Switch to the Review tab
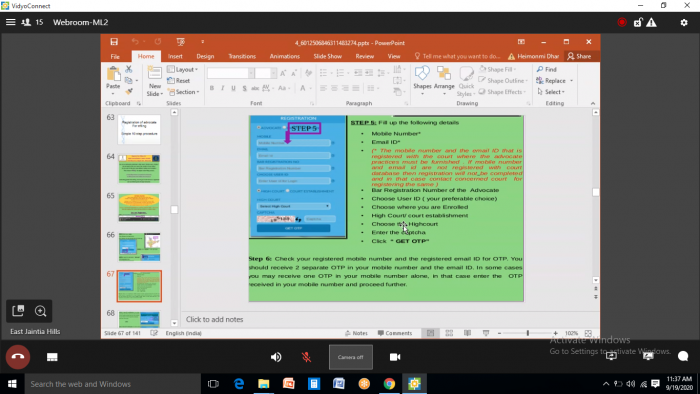 pos(365,57)
